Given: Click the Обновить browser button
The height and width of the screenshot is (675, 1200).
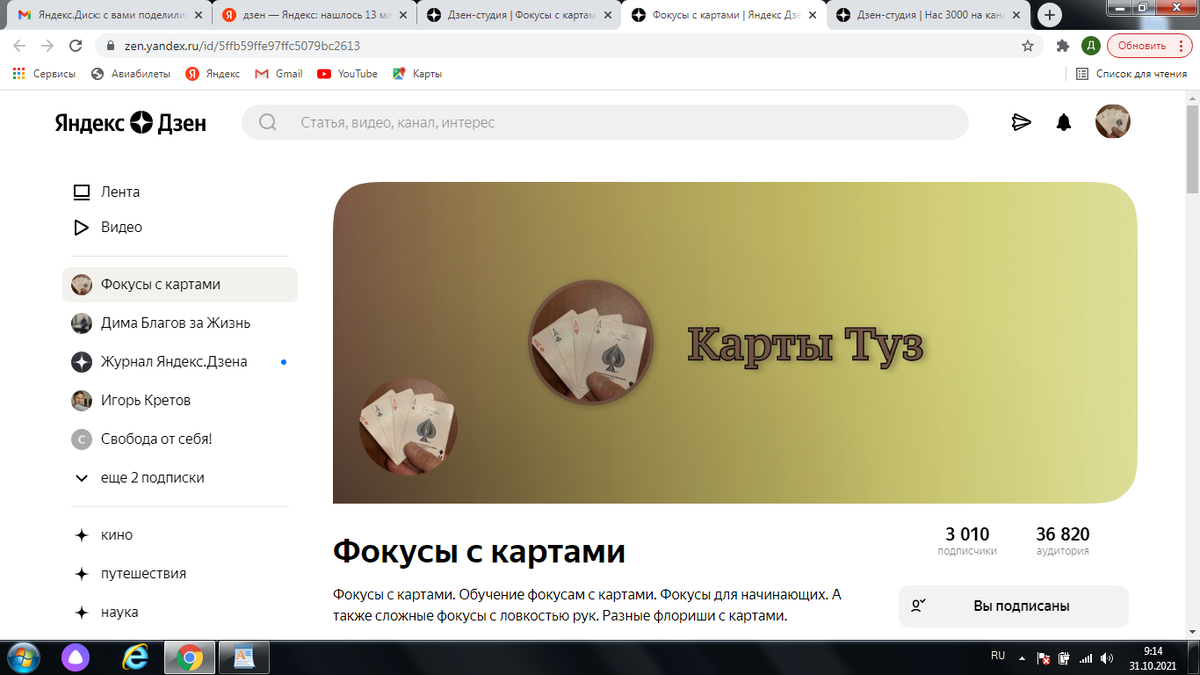Looking at the screenshot, I should pyautogui.click(x=1143, y=45).
